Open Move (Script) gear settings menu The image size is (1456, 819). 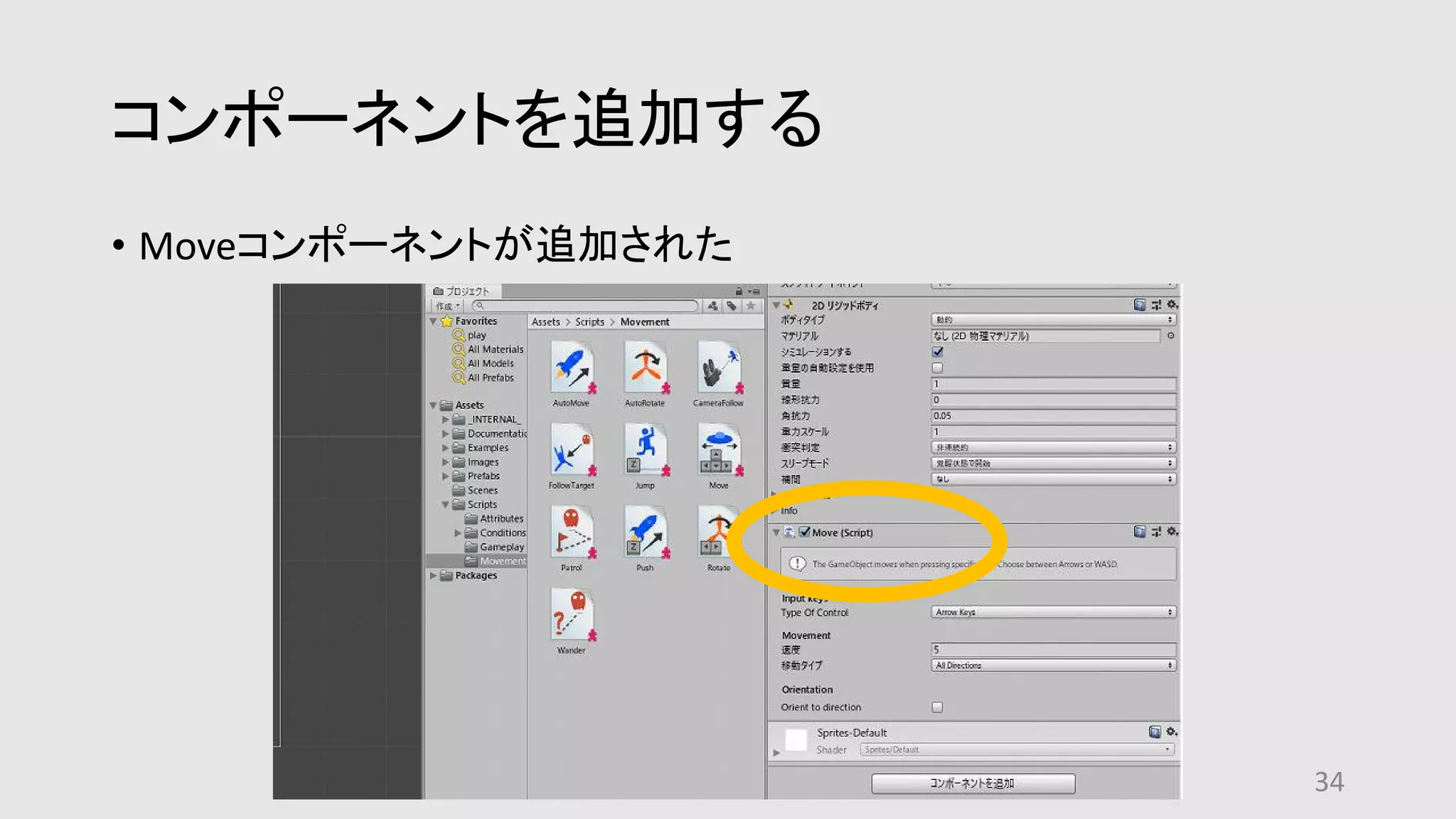(x=1172, y=532)
